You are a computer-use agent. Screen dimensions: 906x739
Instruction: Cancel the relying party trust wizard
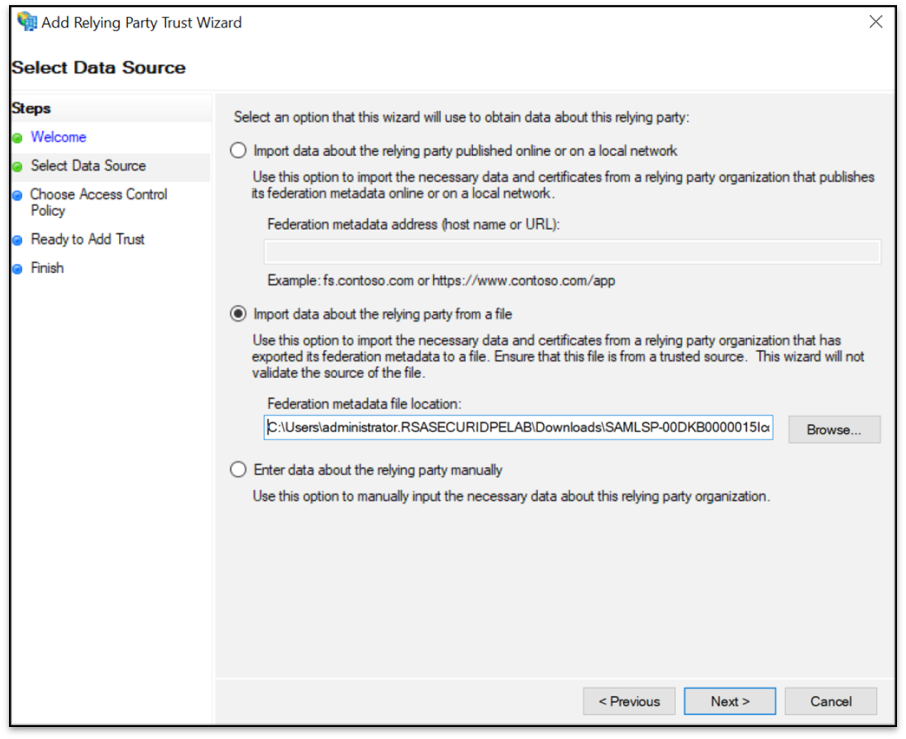(830, 701)
